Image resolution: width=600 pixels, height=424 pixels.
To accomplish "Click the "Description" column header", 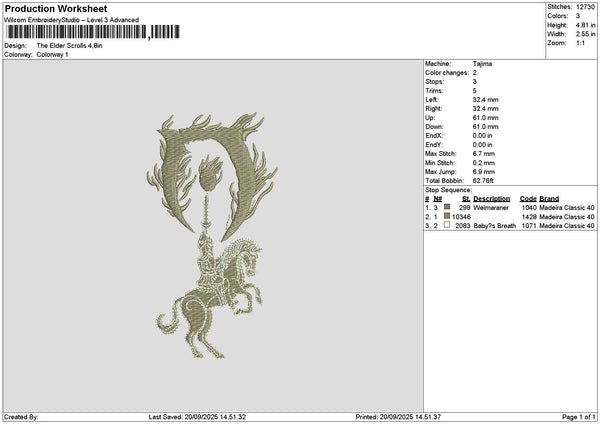I will point(492,199).
